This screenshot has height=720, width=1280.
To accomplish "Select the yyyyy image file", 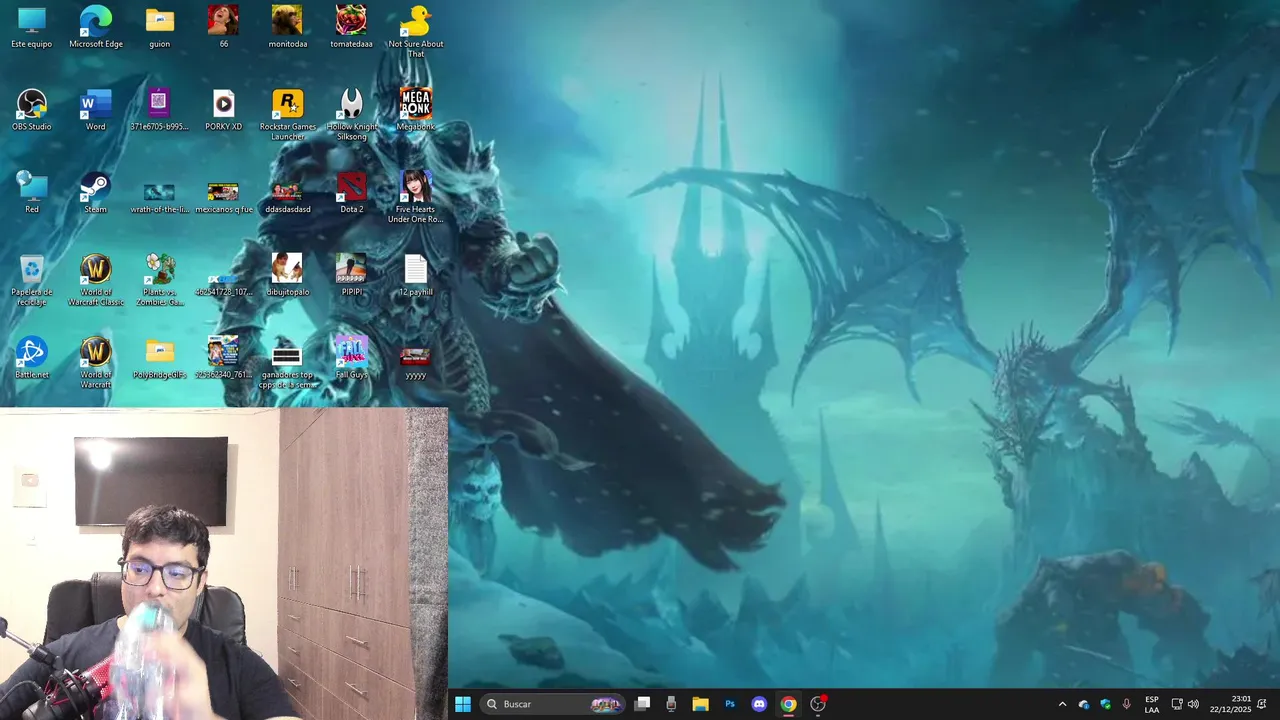I will [x=416, y=364].
